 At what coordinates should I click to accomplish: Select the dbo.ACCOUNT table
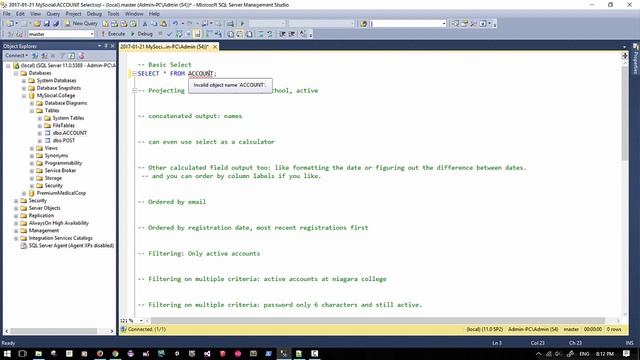pos(69,133)
